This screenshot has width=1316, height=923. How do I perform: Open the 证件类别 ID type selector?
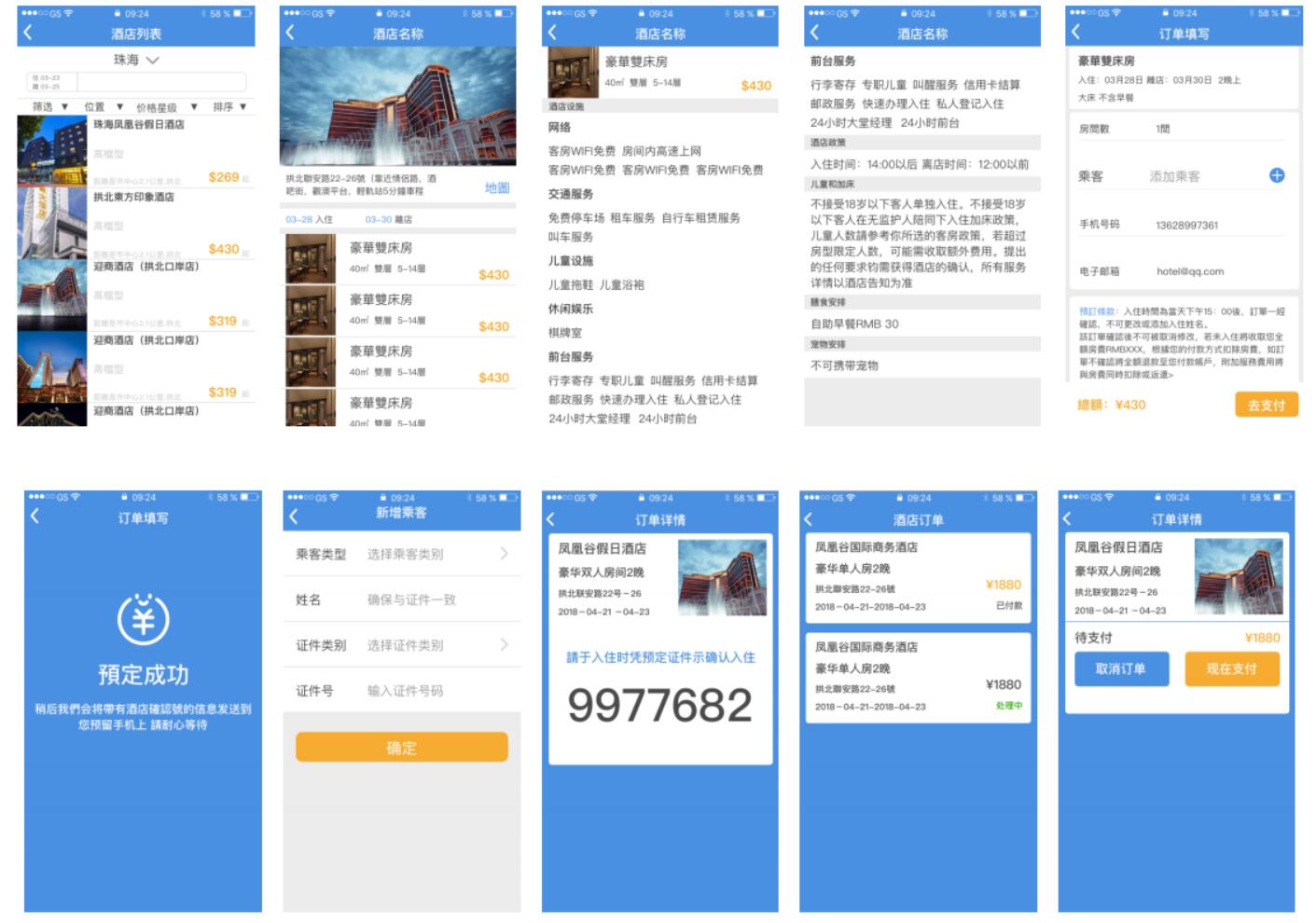click(401, 645)
